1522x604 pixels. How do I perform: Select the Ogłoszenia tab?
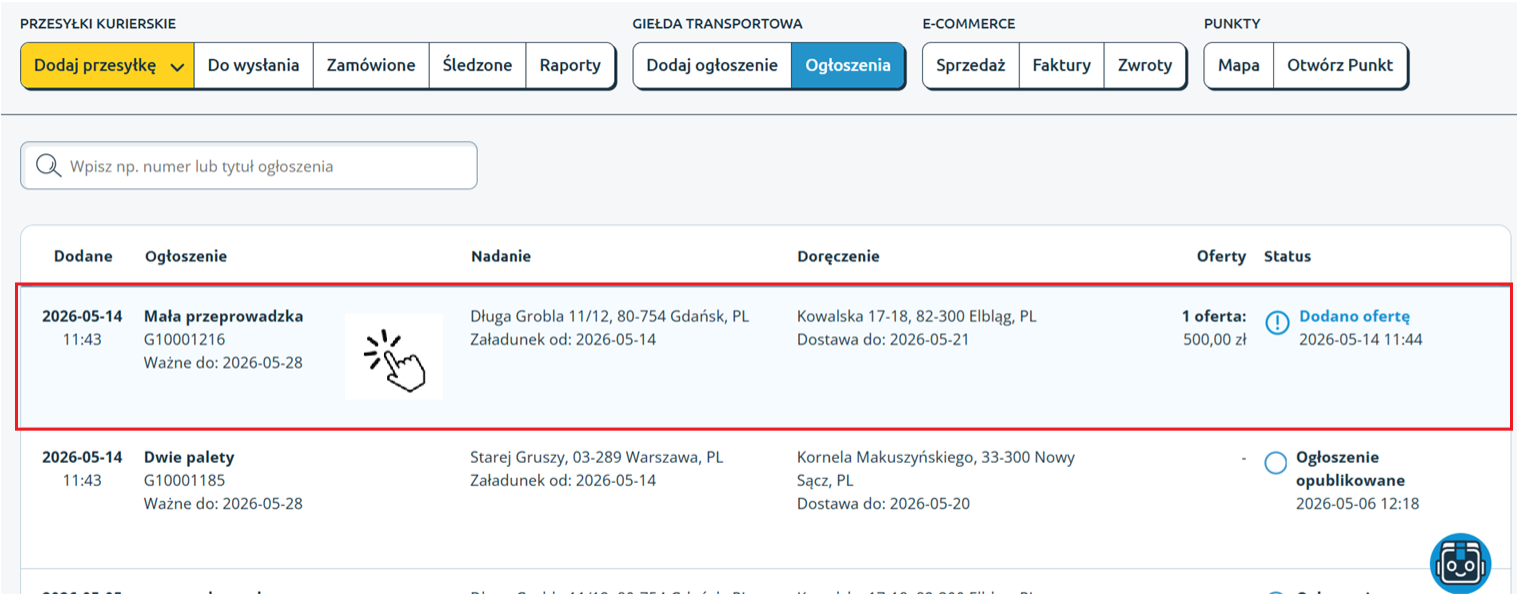coord(848,66)
